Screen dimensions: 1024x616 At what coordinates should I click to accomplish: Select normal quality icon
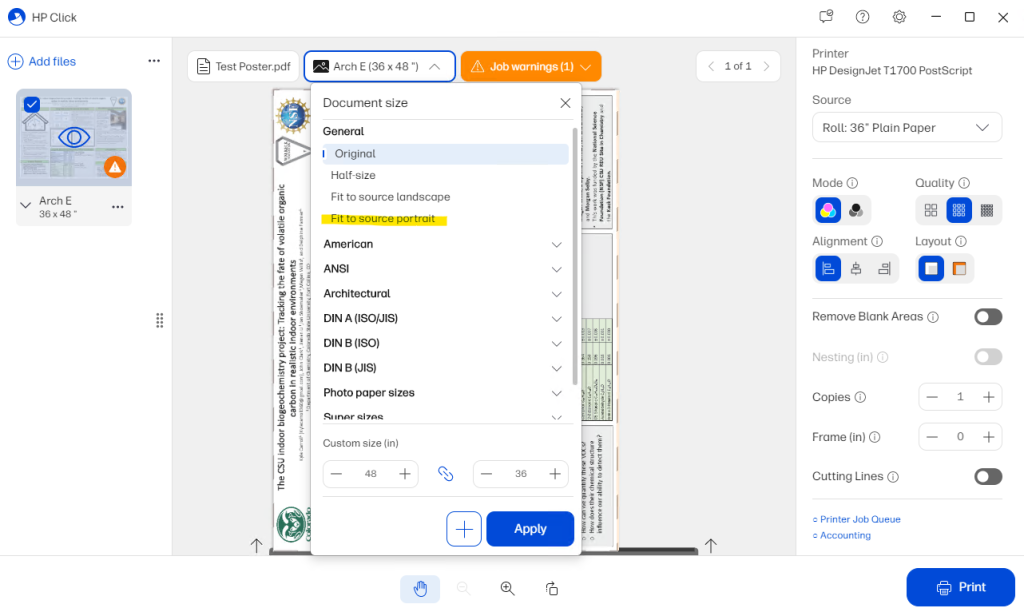959,210
